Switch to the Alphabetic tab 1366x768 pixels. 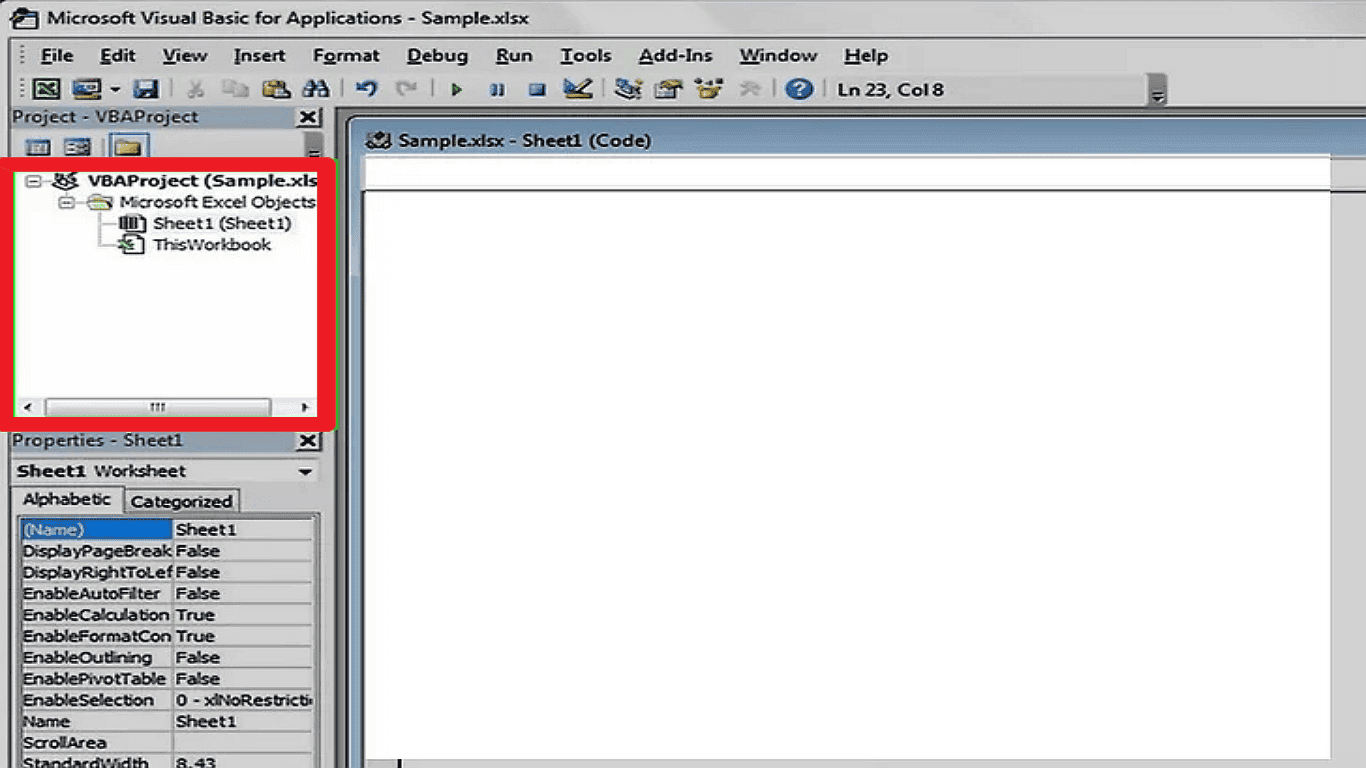[x=67, y=499]
